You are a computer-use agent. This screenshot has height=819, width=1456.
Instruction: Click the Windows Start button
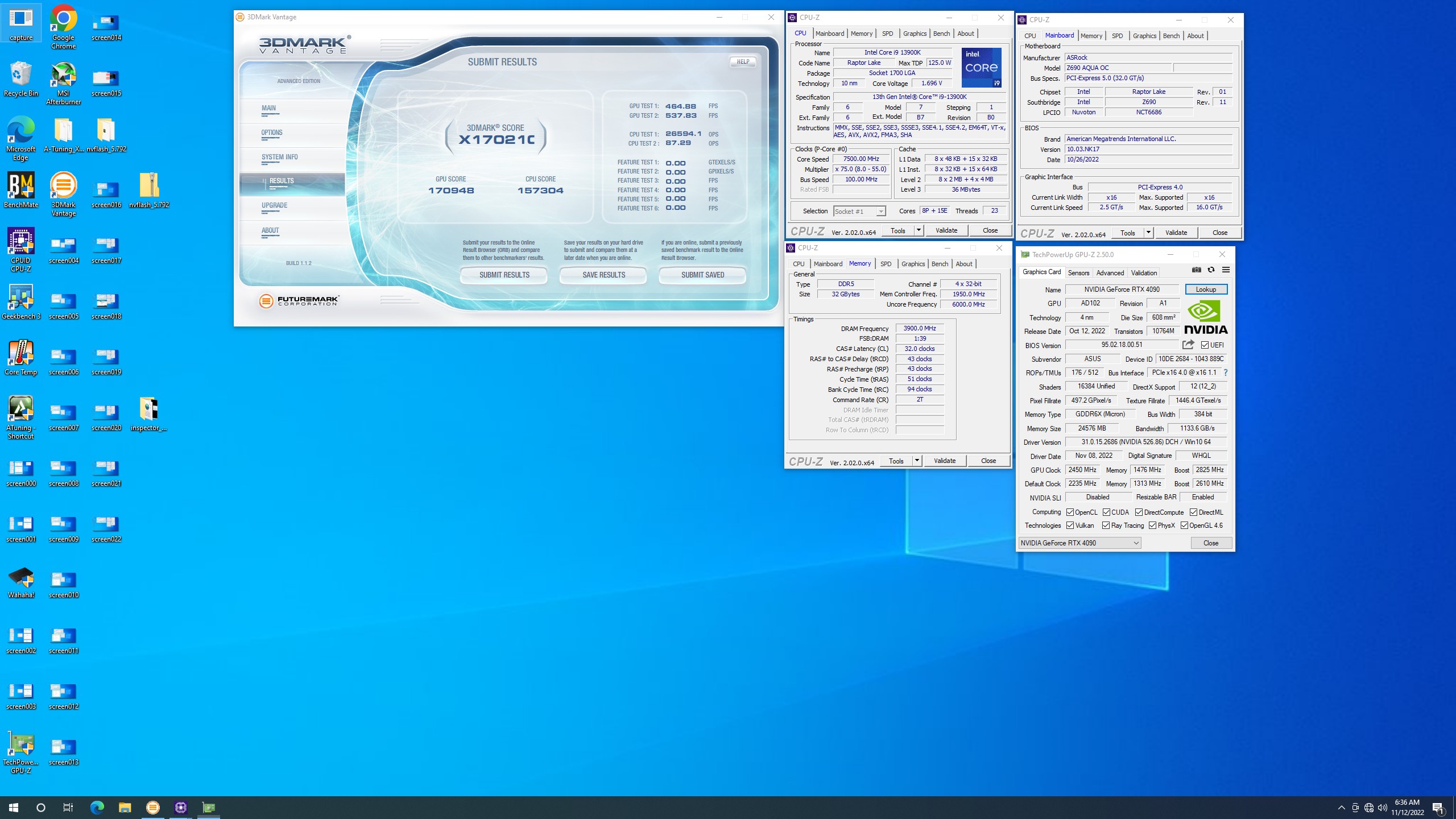[x=14, y=807]
